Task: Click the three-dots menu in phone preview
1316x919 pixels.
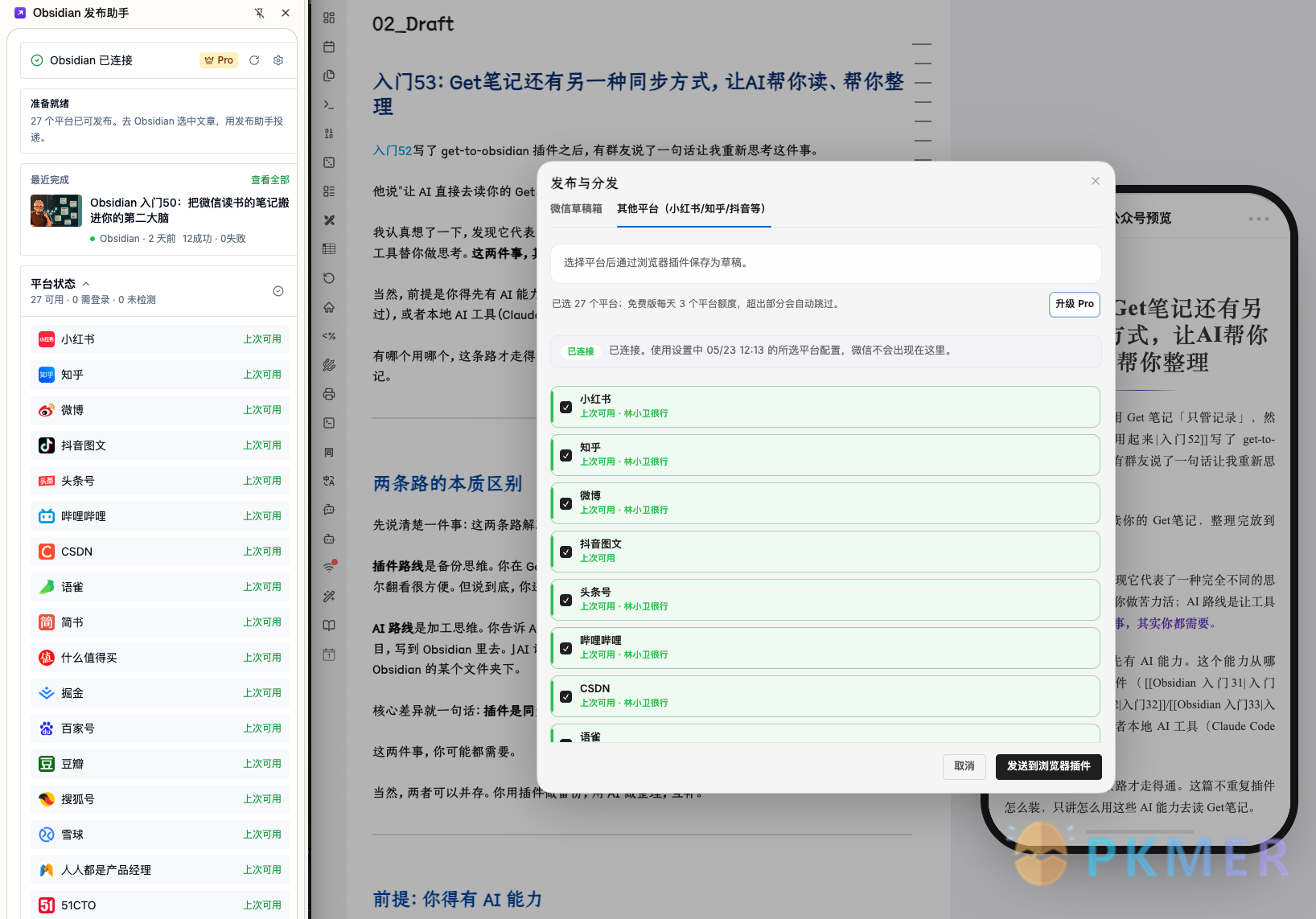Action: click(x=1259, y=219)
